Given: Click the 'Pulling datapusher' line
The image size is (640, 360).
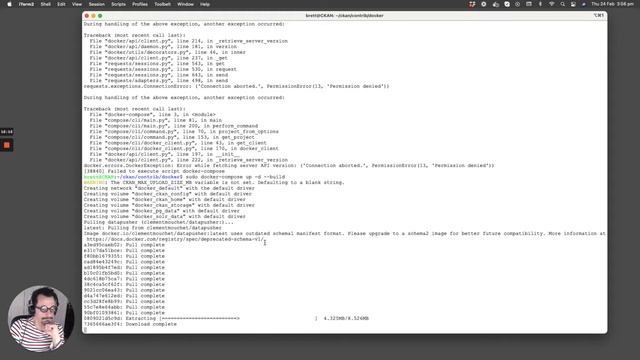Looking at the screenshot, I should click(158, 222).
